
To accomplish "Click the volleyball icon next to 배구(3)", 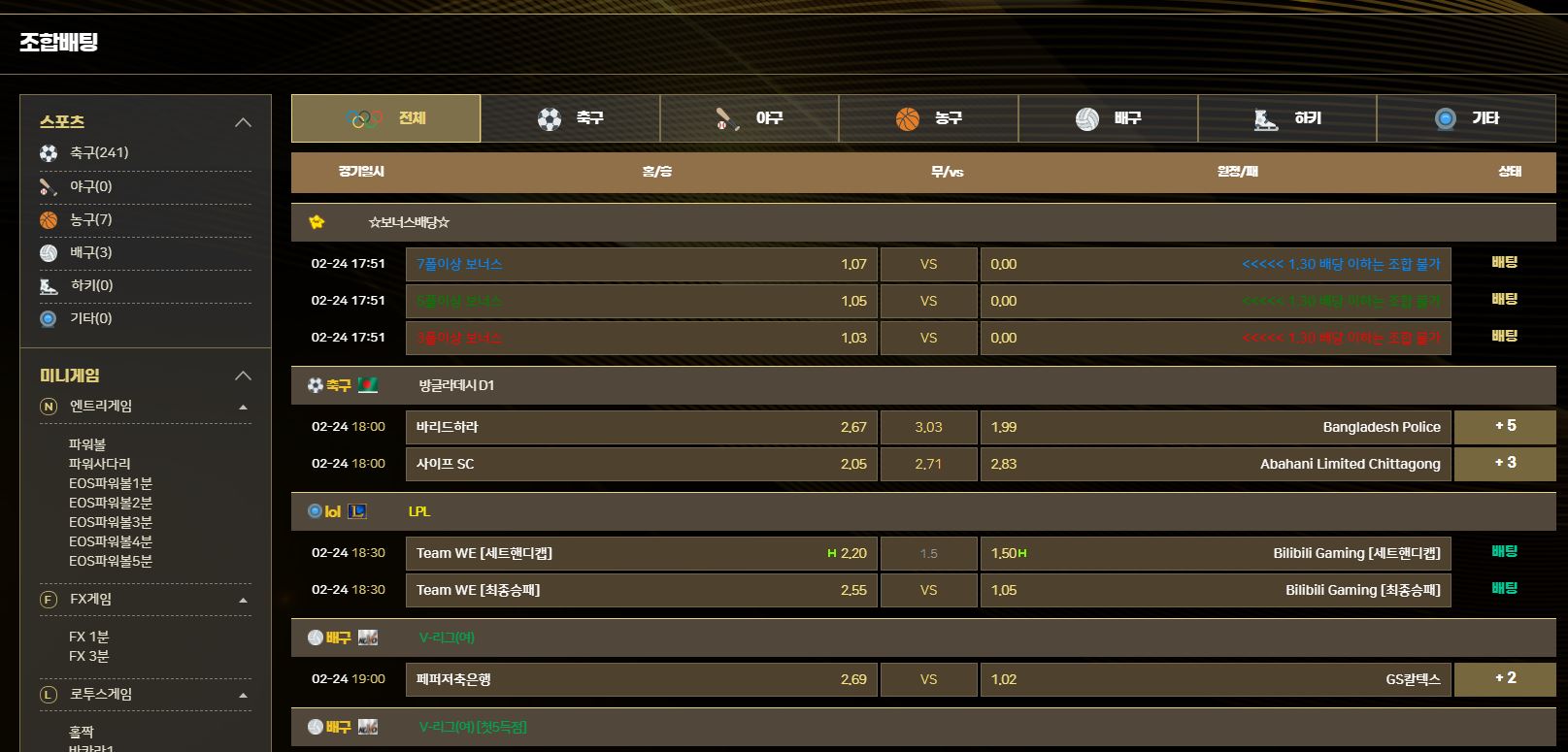I will click(49, 253).
